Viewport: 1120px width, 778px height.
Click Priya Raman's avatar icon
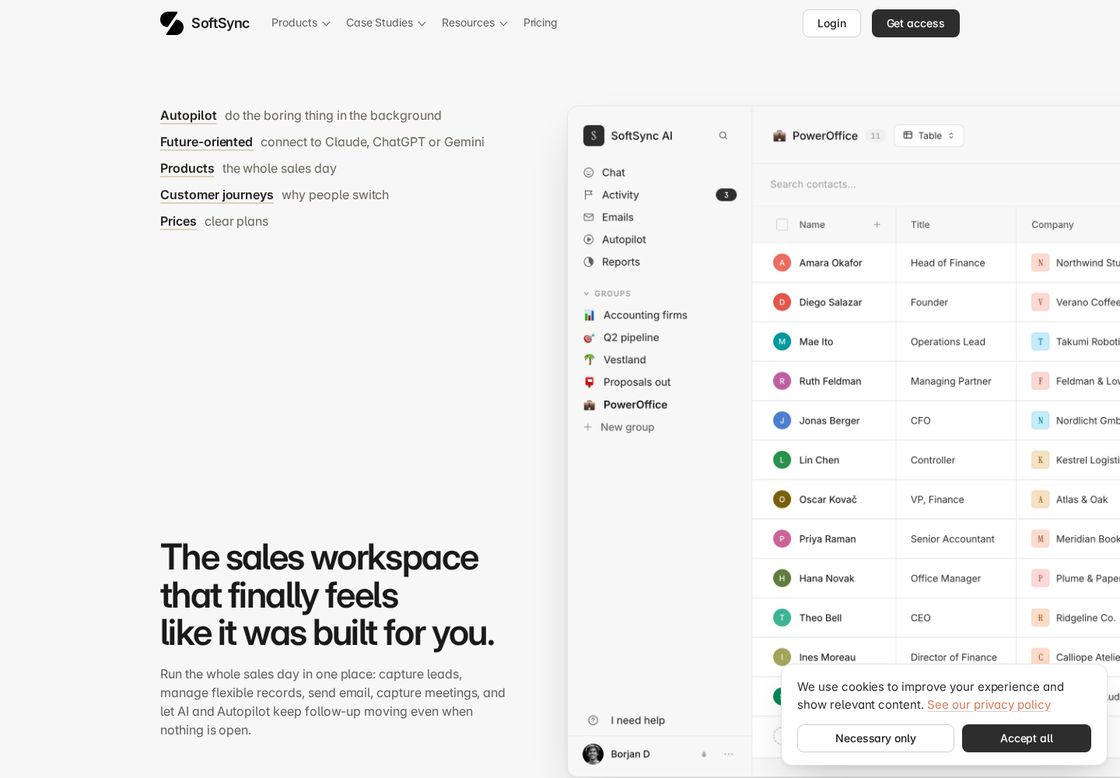[782, 539]
